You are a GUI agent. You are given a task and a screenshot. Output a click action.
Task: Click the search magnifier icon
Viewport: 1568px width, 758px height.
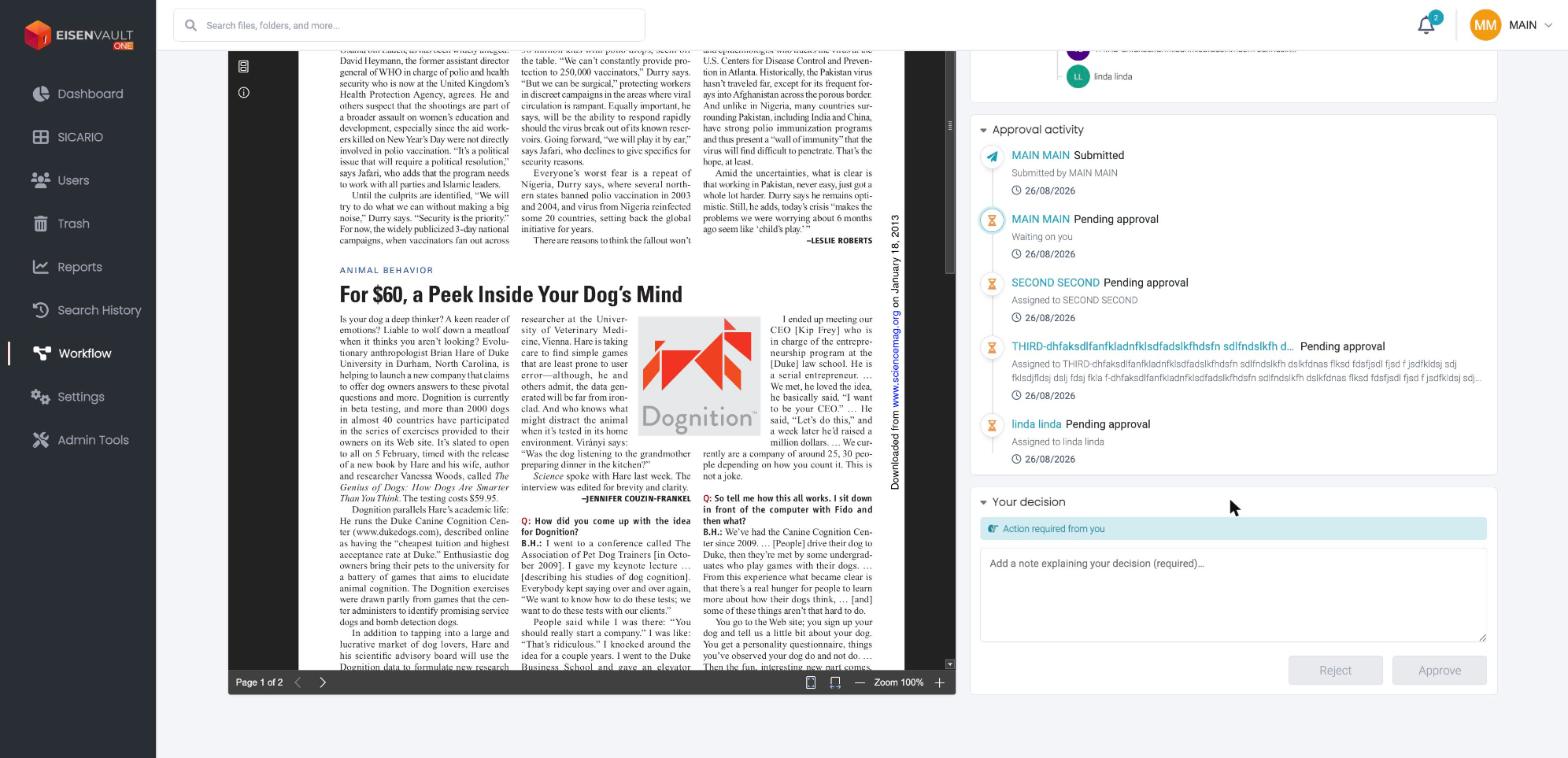point(189,25)
